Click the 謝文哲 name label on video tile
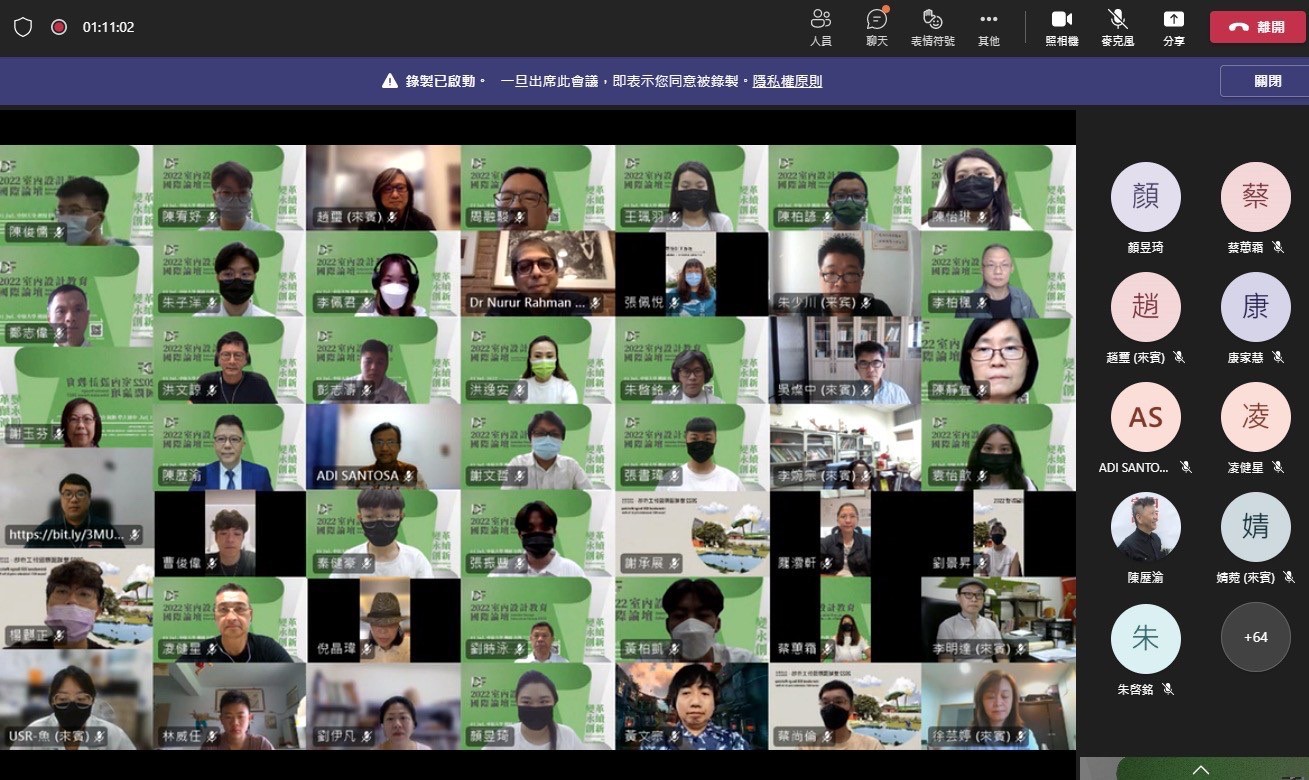This screenshot has height=780, width=1309. (x=489, y=477)
